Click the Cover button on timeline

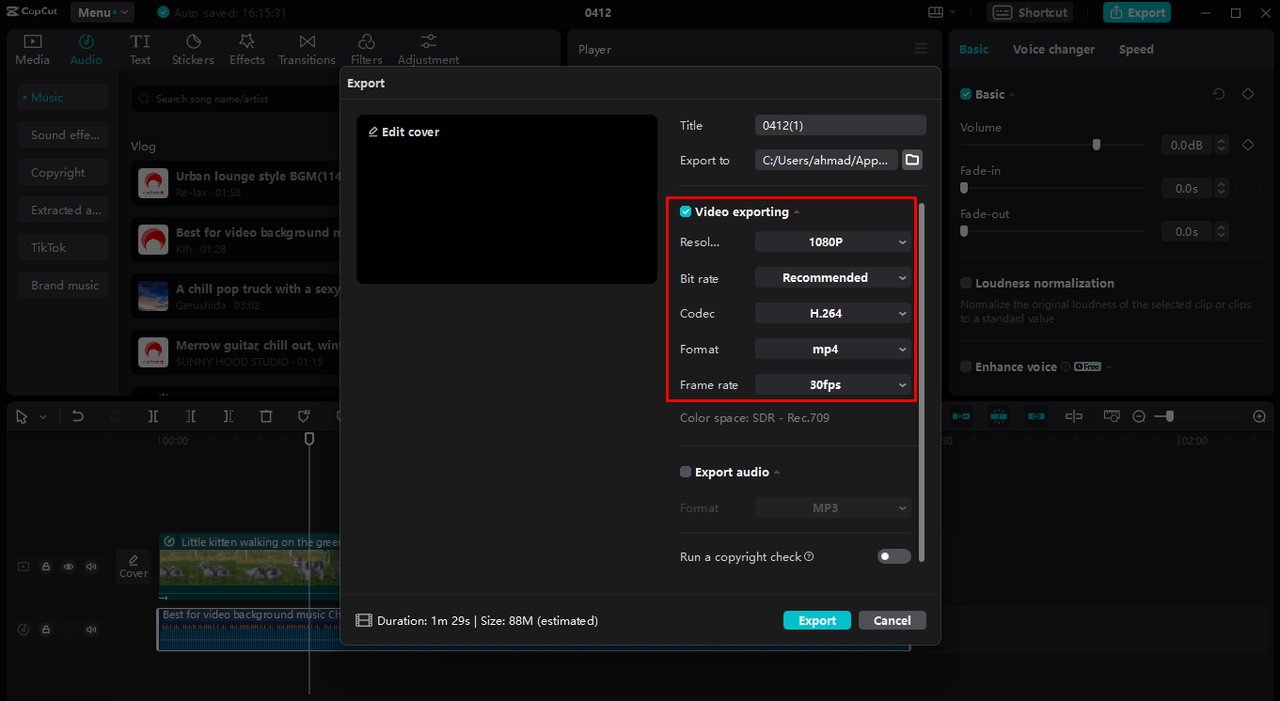click(x=133, y=566)
